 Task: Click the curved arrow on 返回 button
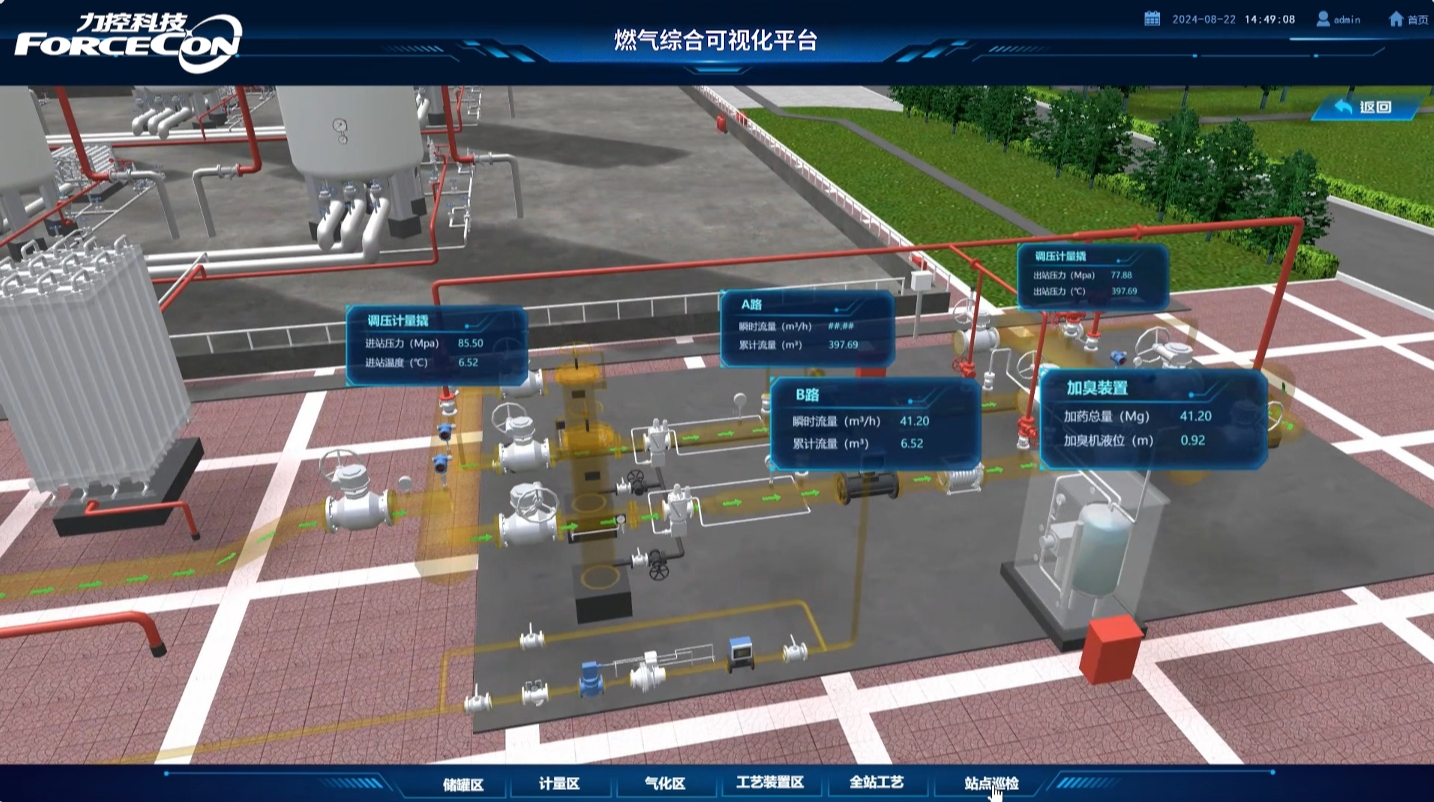click(1343, 107)
